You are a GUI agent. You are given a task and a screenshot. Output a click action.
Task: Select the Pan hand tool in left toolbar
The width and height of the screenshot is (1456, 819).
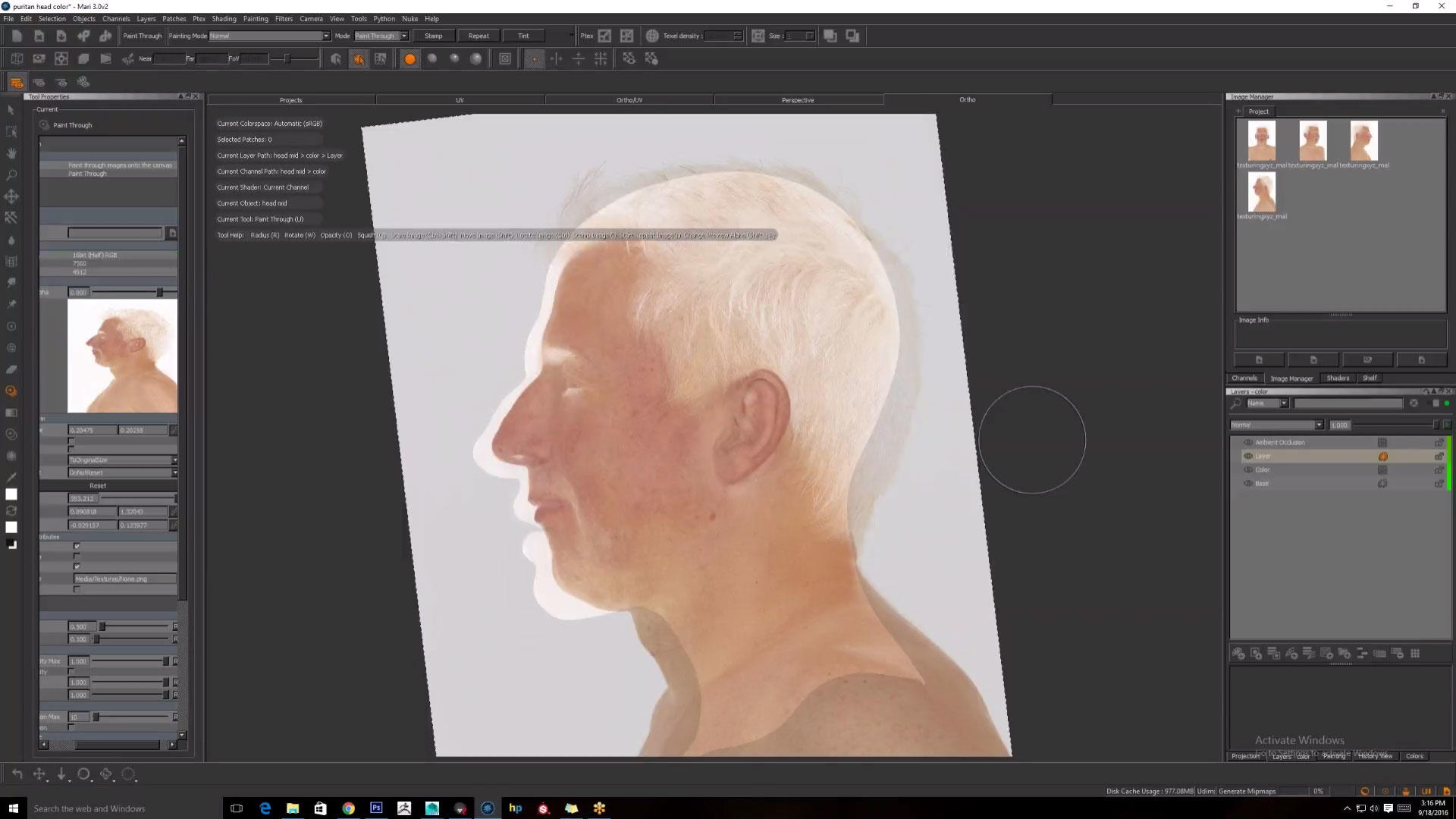pos(11,153)
